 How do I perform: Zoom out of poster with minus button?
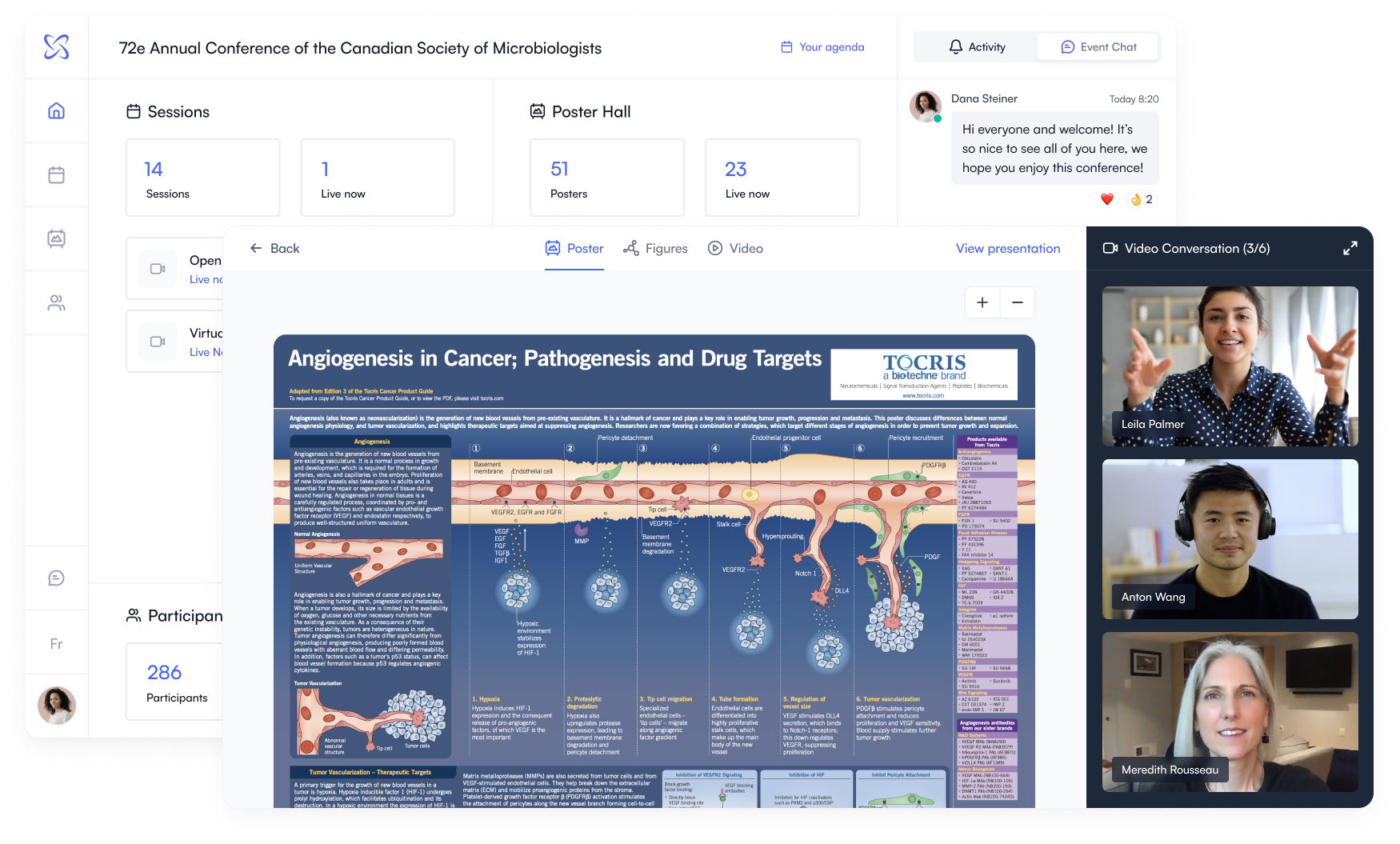coord(1018,302)
